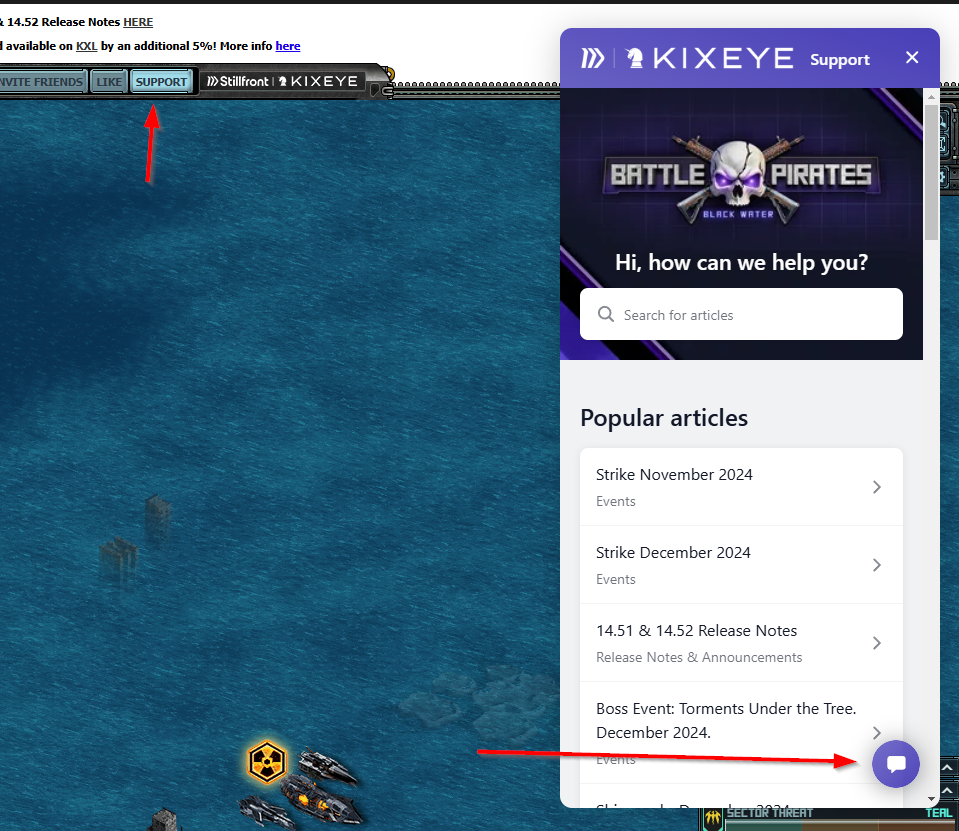
Task: Open 14.51 & 14.52 Release Notes chevron
Action: click(876, 643)
